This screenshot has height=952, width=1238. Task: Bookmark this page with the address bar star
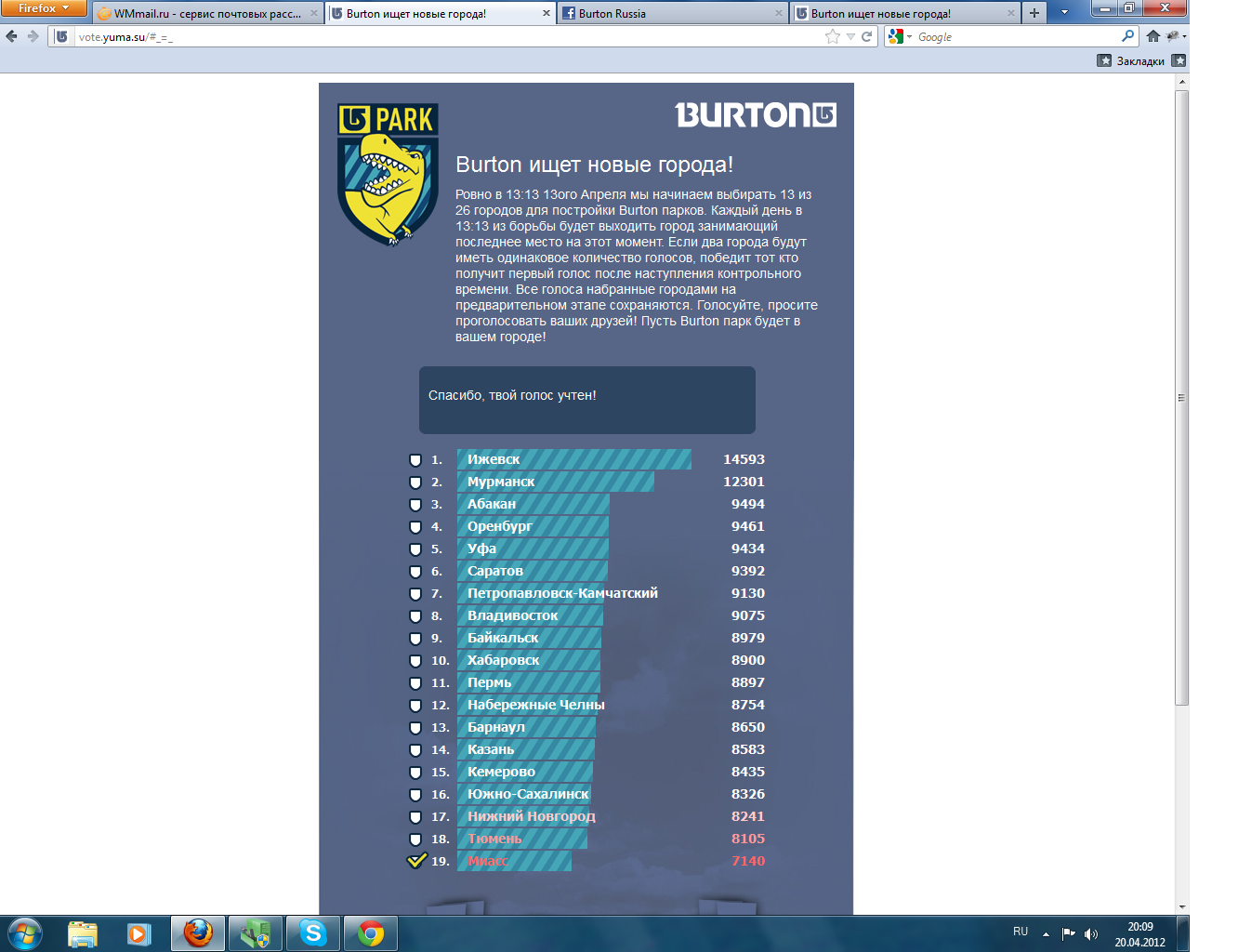pyautogui.click(x=833, y=36)
